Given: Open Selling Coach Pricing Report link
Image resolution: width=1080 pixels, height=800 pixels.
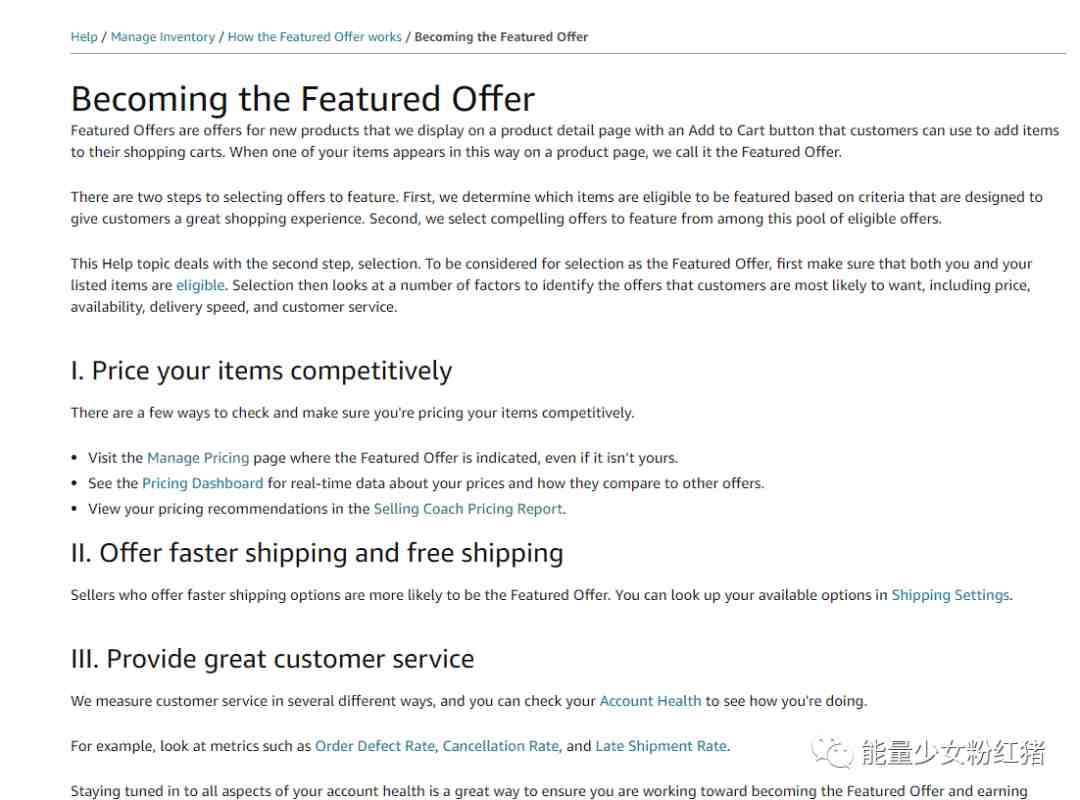Looking at the screenshot, I should (468, 509).
